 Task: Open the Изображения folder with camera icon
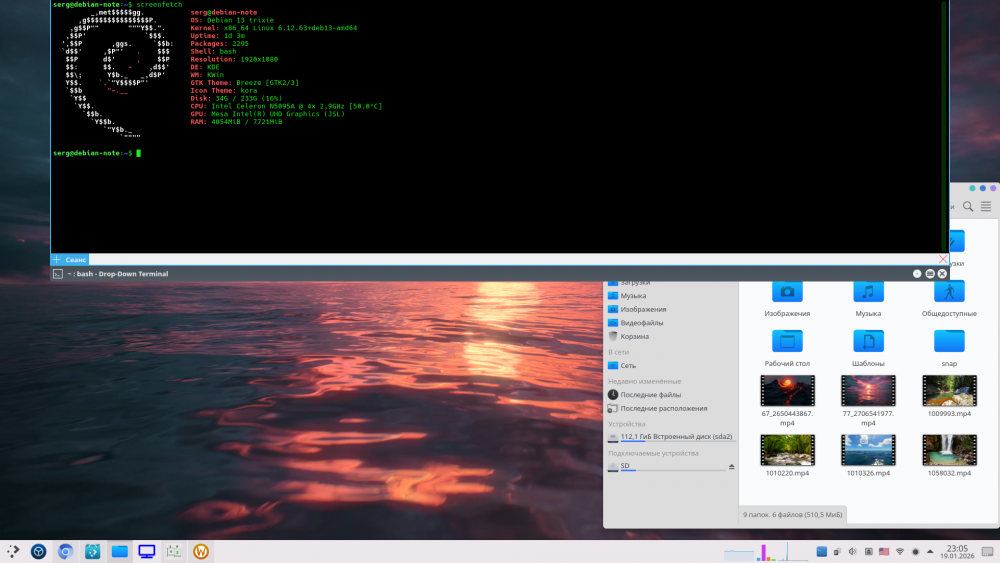[787, 291]
